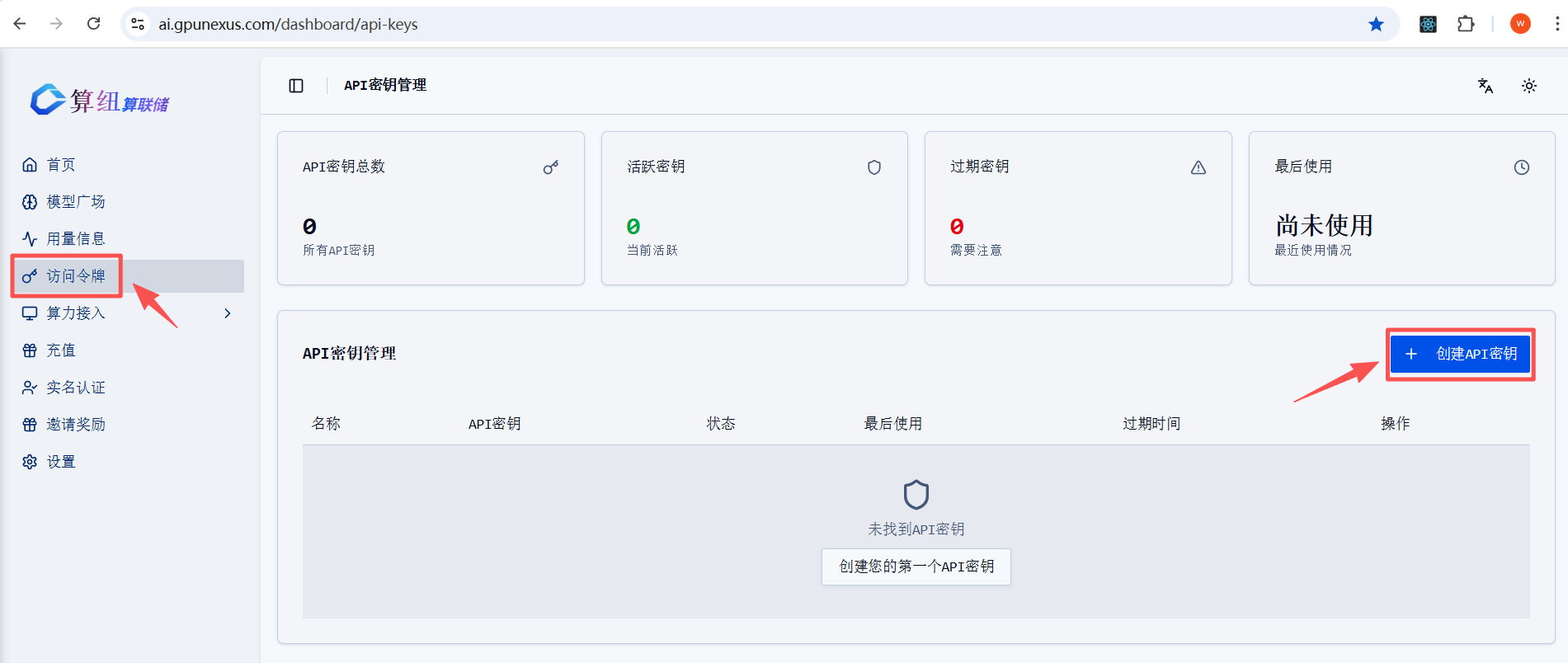
Task: Select 用量信息 in the sidebar
Action: coord(75,239)
